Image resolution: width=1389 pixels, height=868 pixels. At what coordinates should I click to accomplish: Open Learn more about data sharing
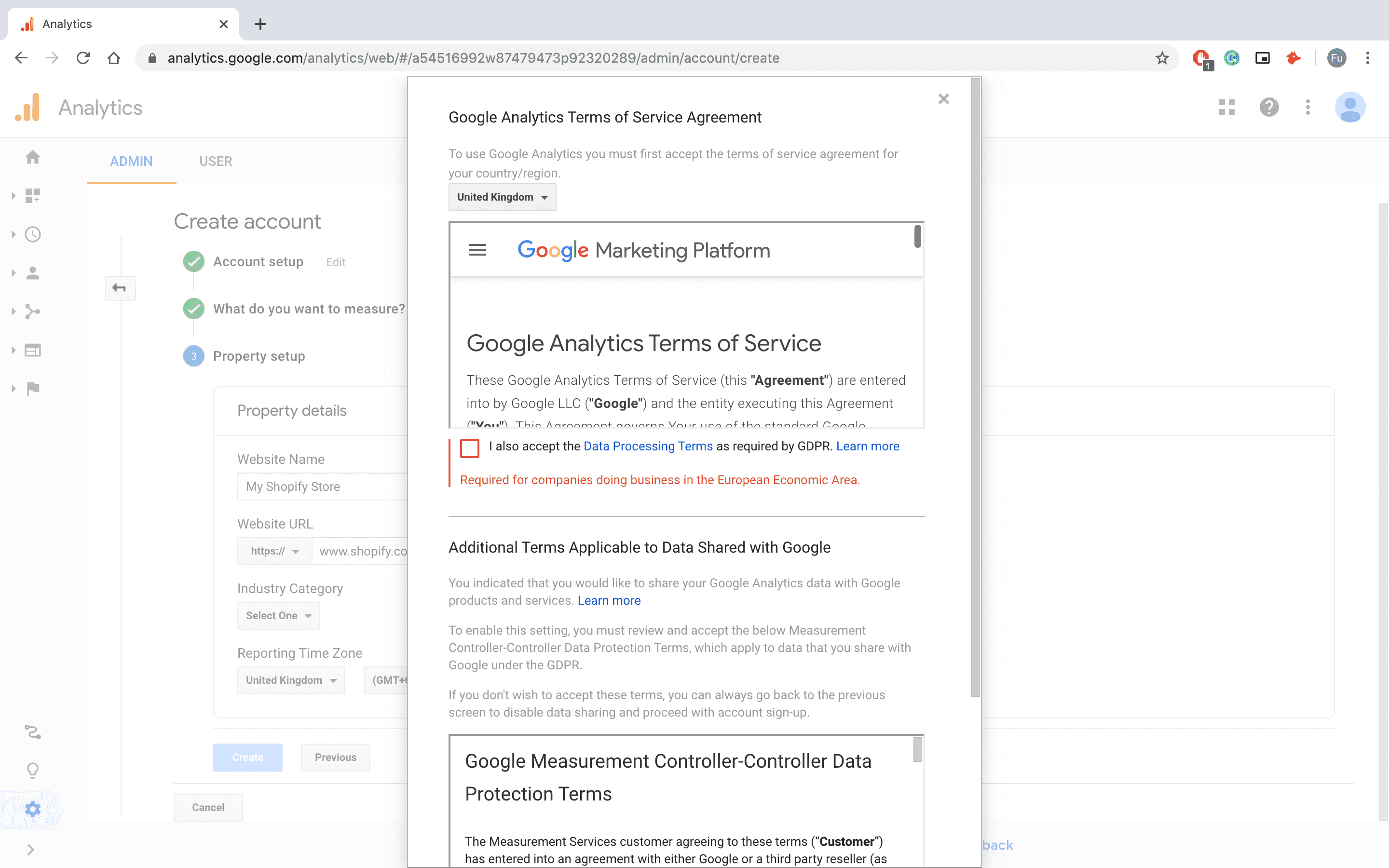click(609, 600)
